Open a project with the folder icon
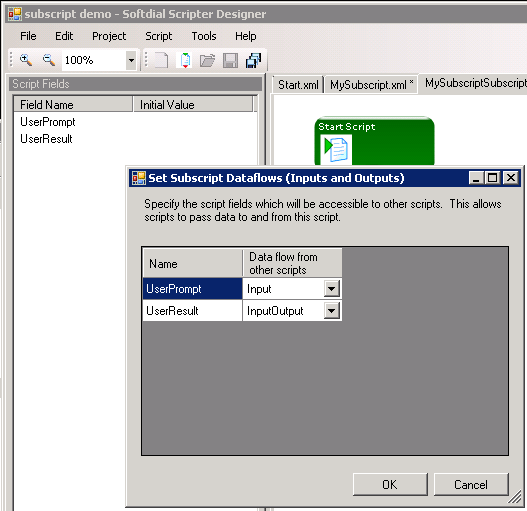Image resolution: width=527 pixels, height=511 pixels. click(207, 61)
